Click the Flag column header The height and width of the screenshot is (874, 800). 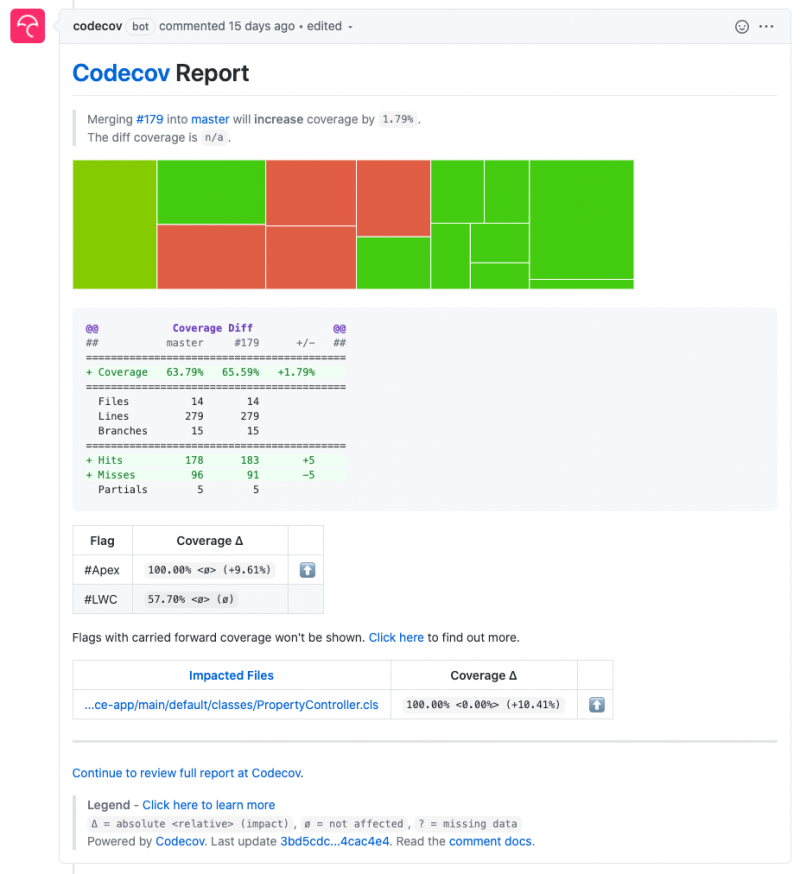point(102,541)
